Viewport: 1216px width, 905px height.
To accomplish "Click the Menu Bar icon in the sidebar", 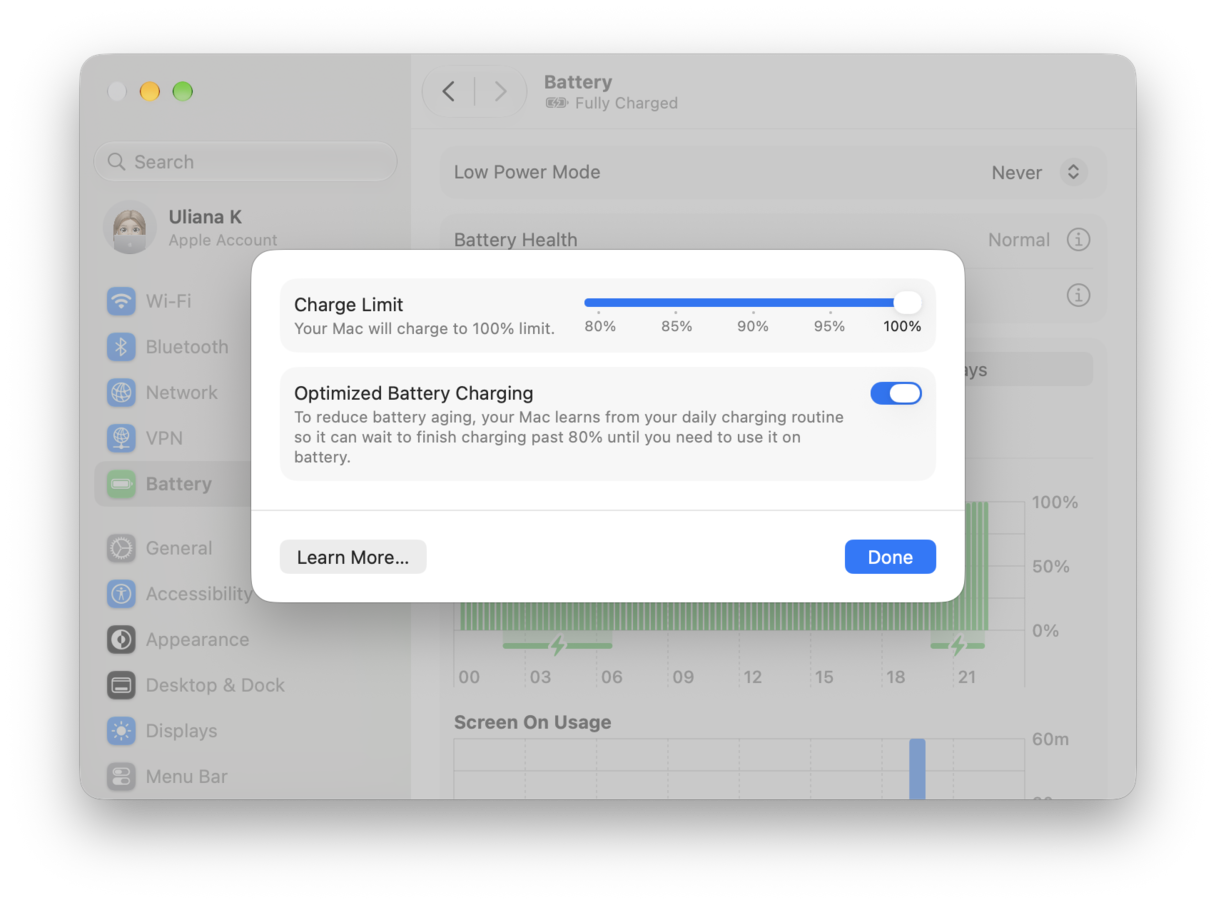I will click(121, 777).
